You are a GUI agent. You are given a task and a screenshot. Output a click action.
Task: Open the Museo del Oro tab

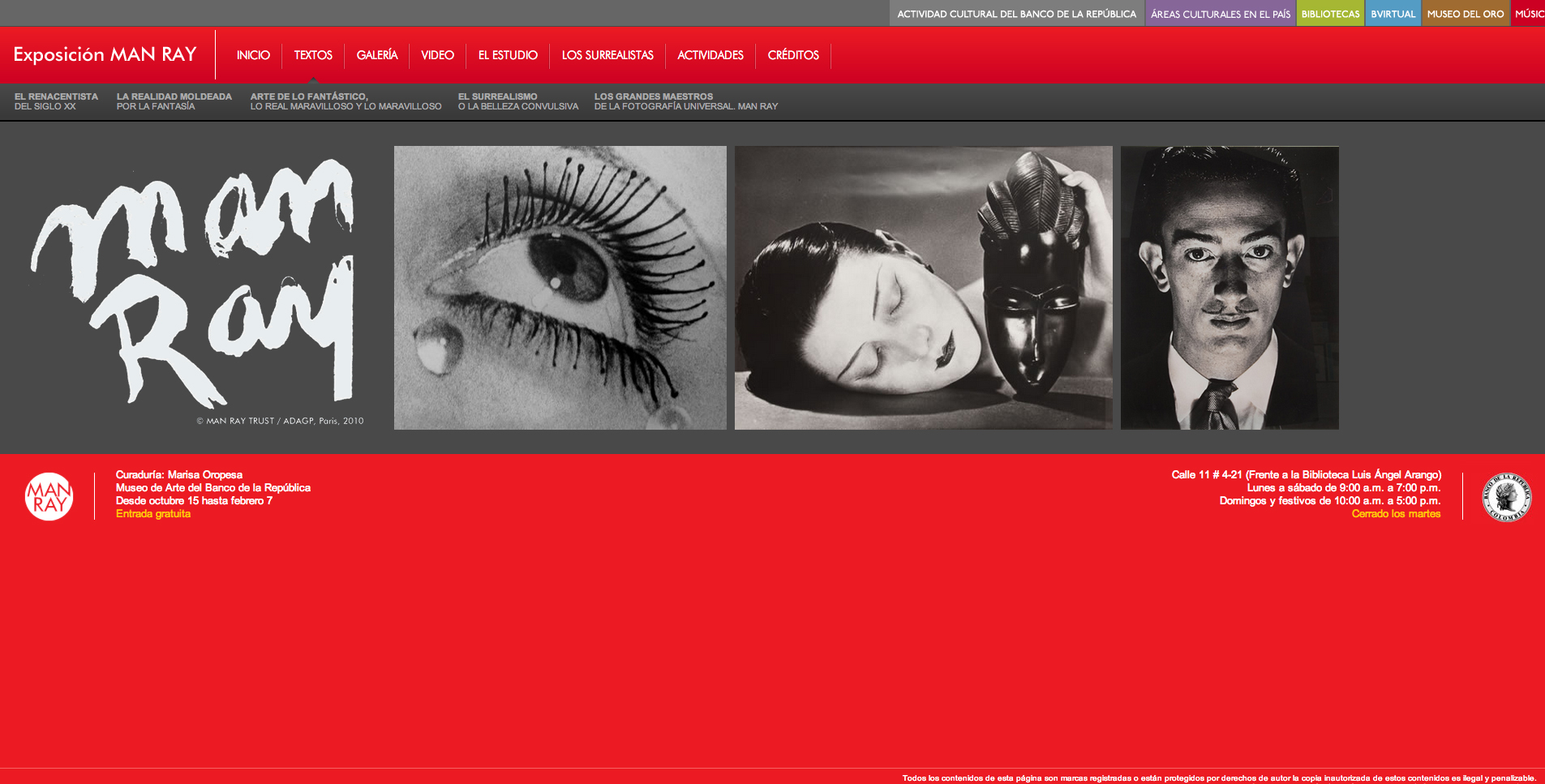1465,14
